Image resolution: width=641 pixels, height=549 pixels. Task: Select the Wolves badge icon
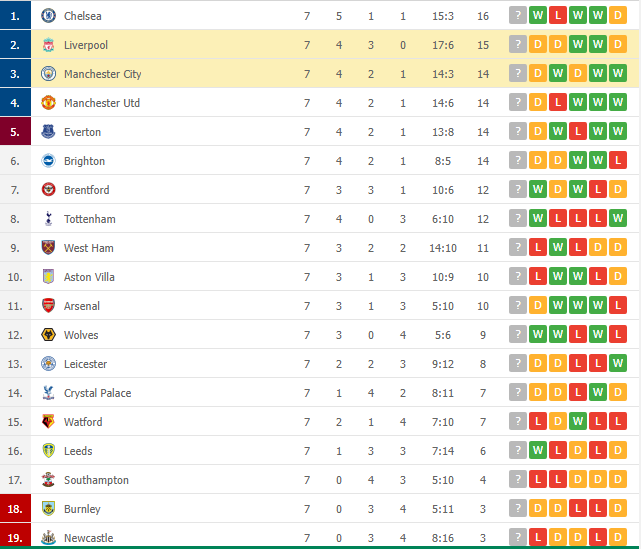tap(48, 335)
